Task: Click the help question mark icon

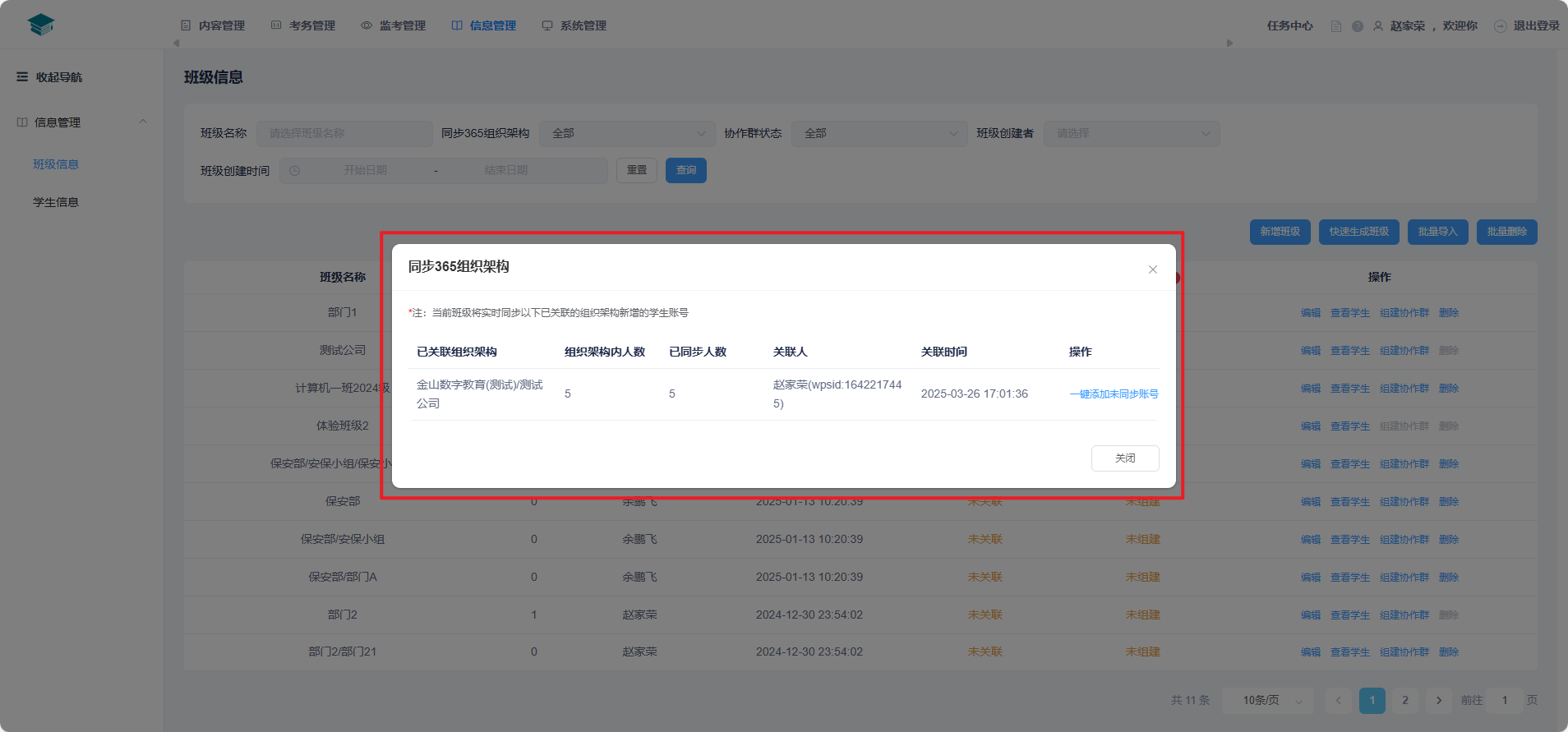Action: tap(1358, 26)
